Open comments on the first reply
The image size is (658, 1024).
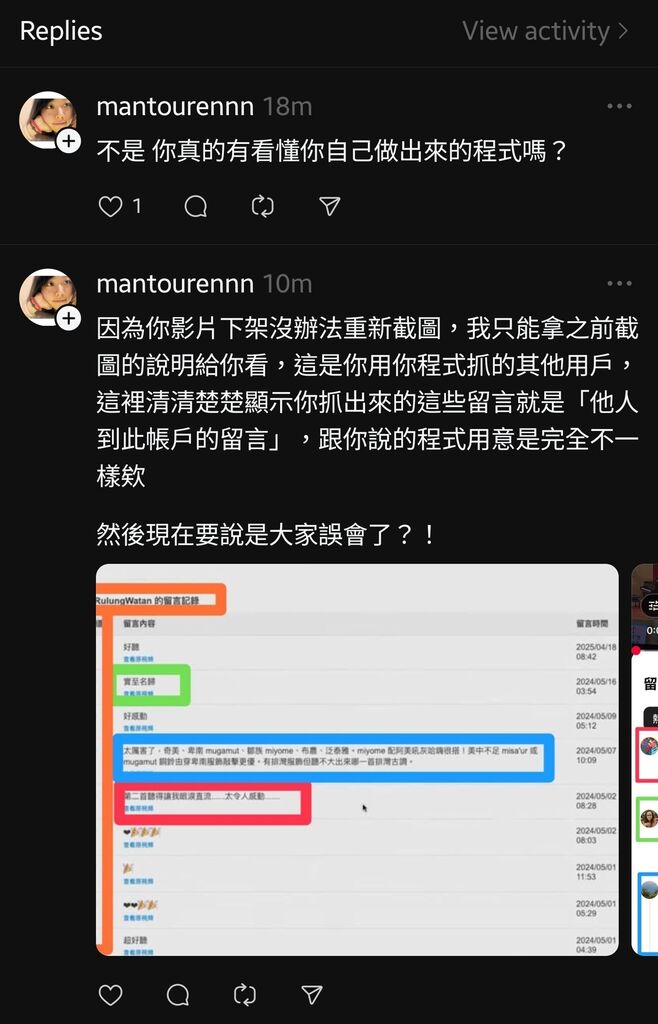point(195,206)
